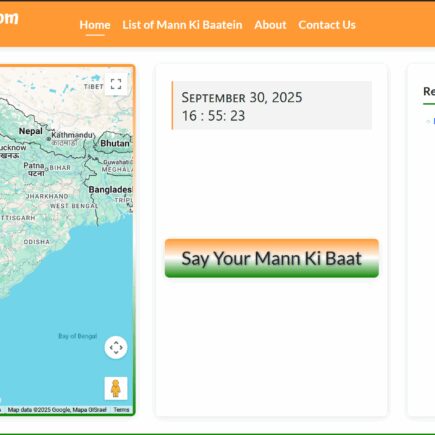Open the map Terms link
Viewport: 435px width, 435px height.
[x=121, y=410]
